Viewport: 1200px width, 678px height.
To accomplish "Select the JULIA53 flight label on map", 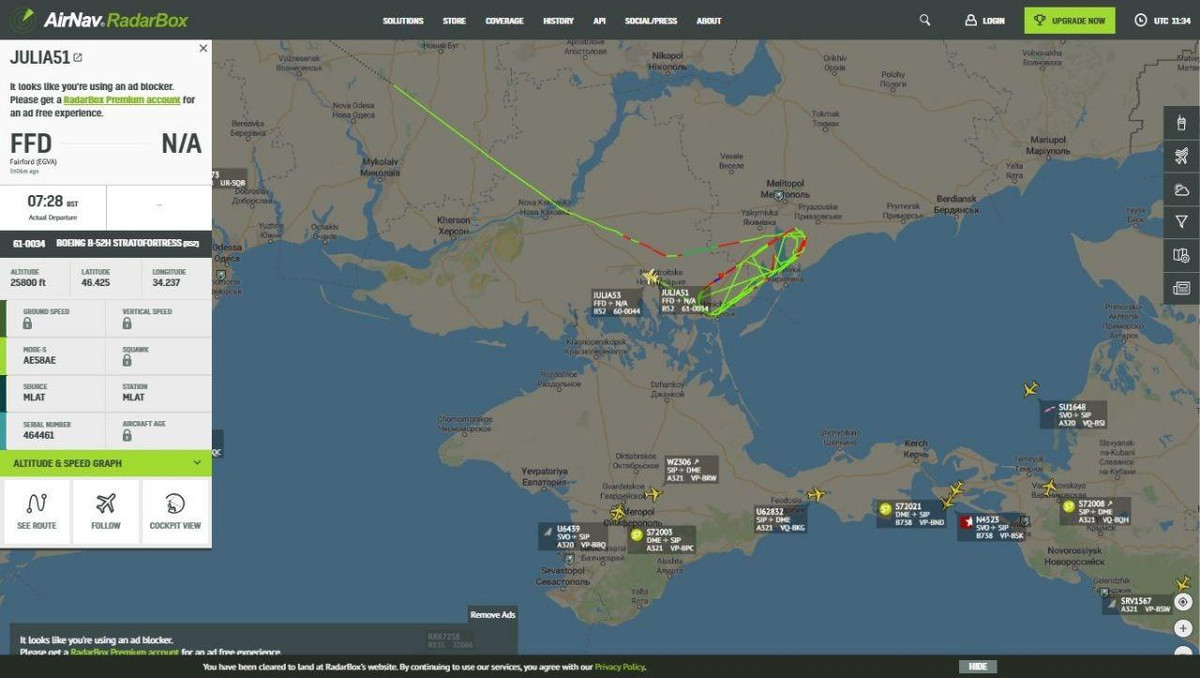I will pyautogui.click(x=615, y=303).
